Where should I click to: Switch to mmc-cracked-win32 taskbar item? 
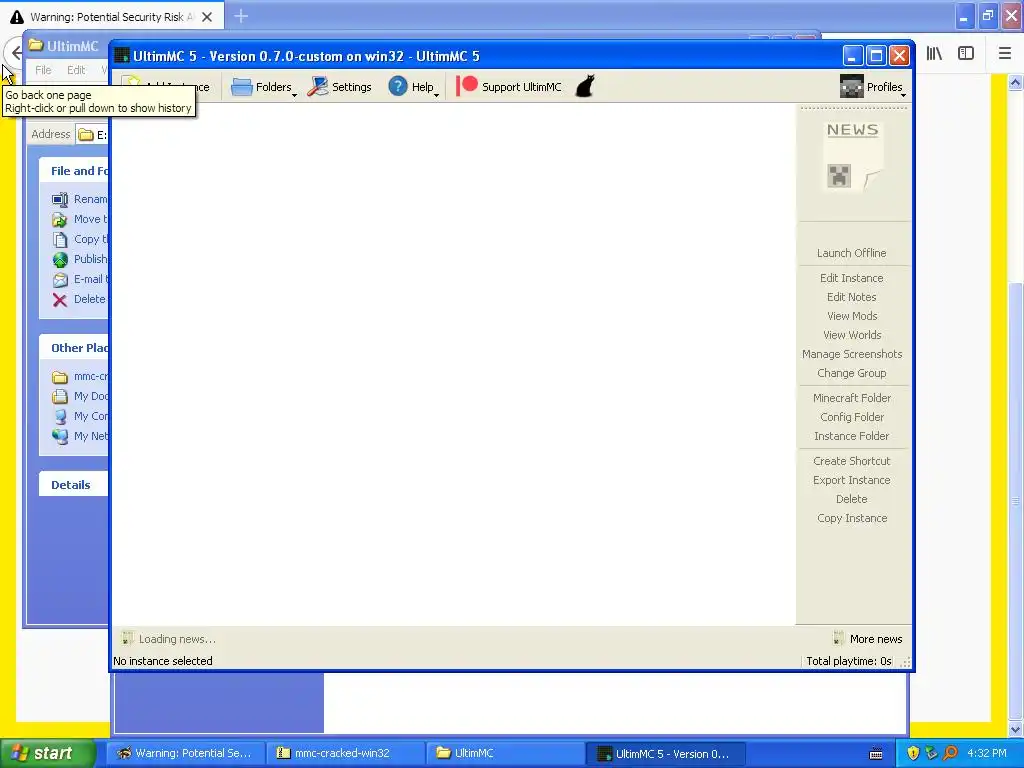(345, 753)
